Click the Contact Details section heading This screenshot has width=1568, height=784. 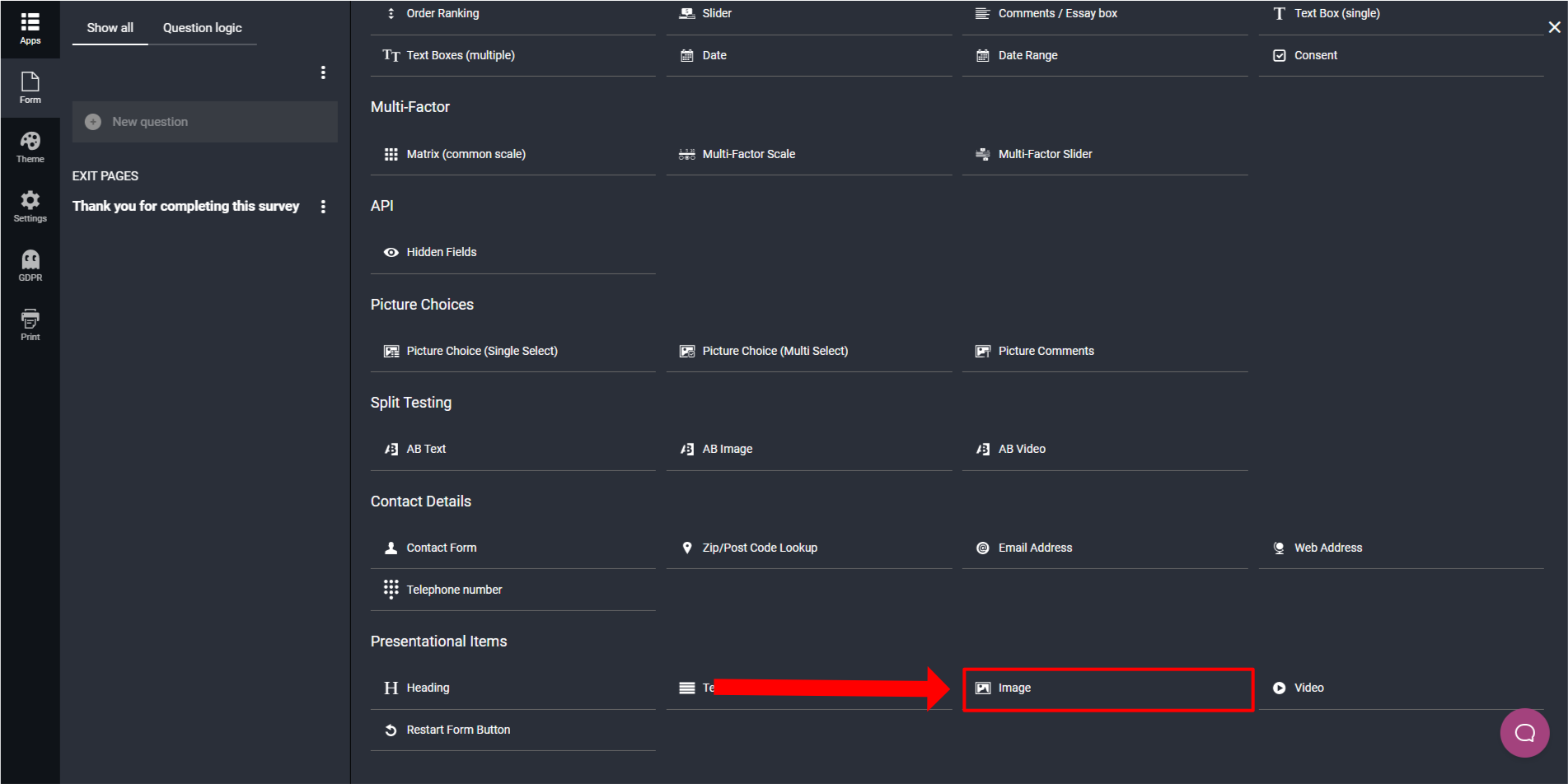[x=421, y=502]
